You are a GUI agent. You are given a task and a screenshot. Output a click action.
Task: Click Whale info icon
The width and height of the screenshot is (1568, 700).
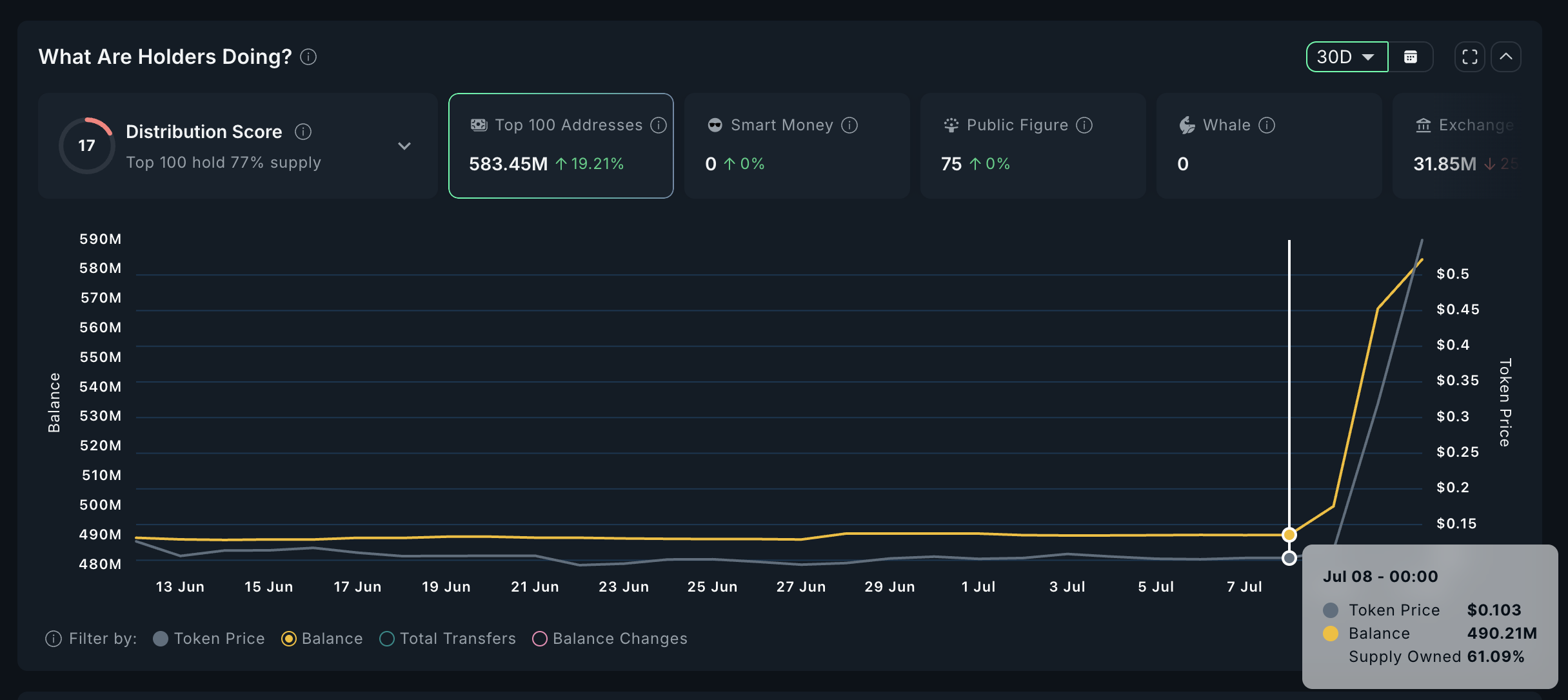point(1266,125)
